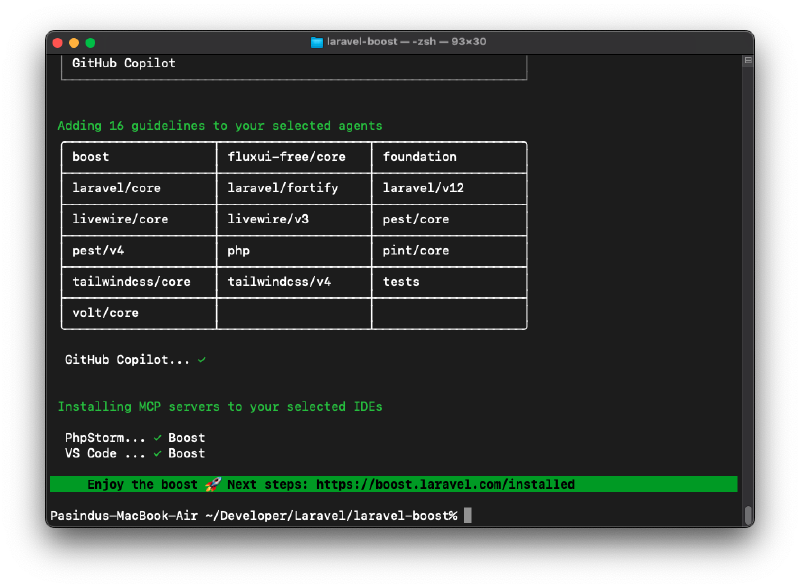Open the boost.laravel.com/installed link
This screenshot has width=800, height=588.
pos(445,484)
